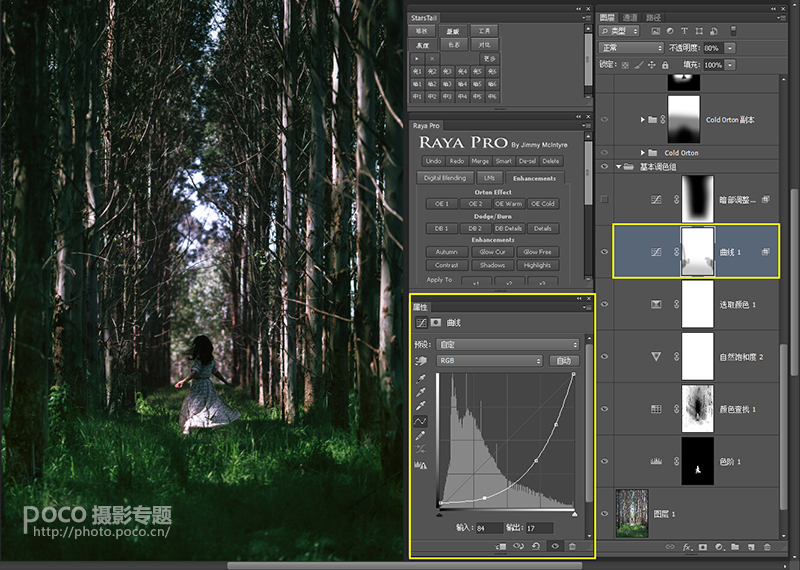
Task: Open the 填充 fill slider arrow
Action: tap(730, 65)
